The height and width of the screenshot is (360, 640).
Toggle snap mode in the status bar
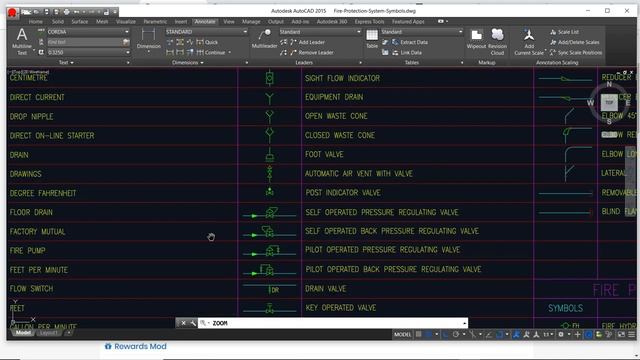pos(428,335)
